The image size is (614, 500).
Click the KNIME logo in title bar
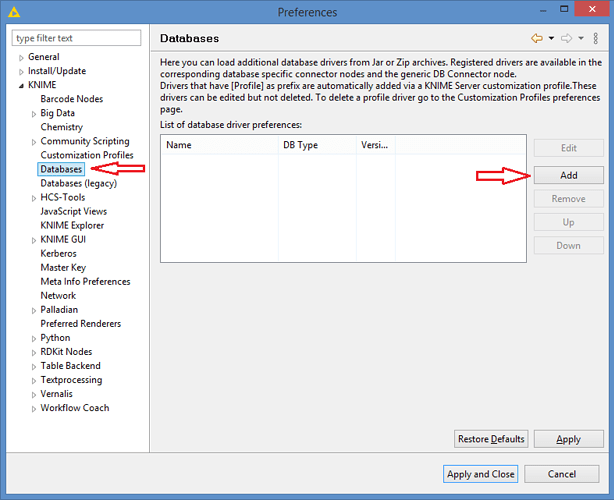coord(13,12)
